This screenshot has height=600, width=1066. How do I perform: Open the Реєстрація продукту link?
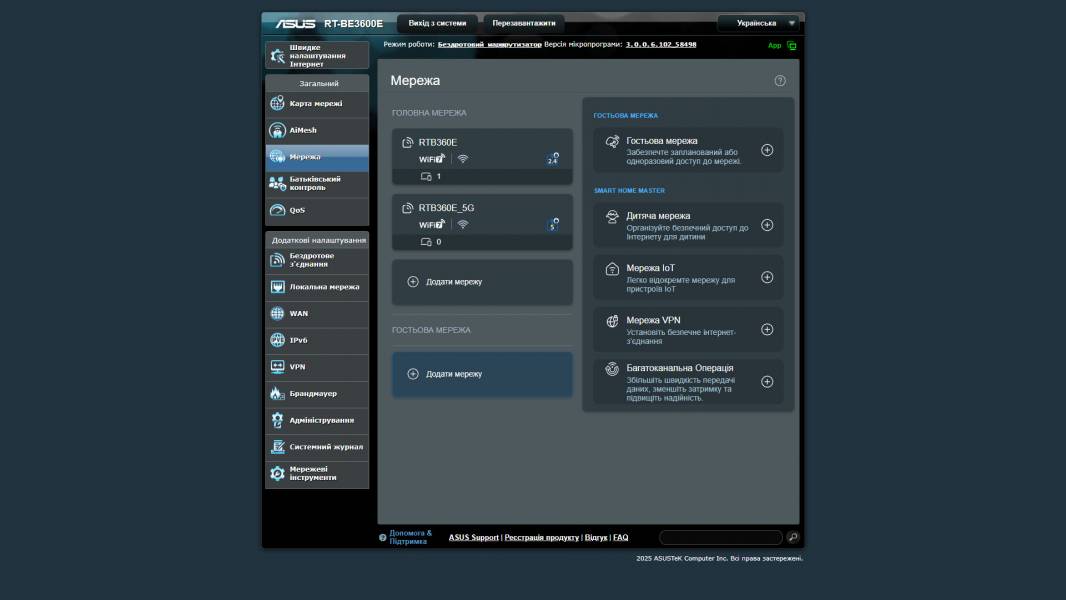pos(542,537)
